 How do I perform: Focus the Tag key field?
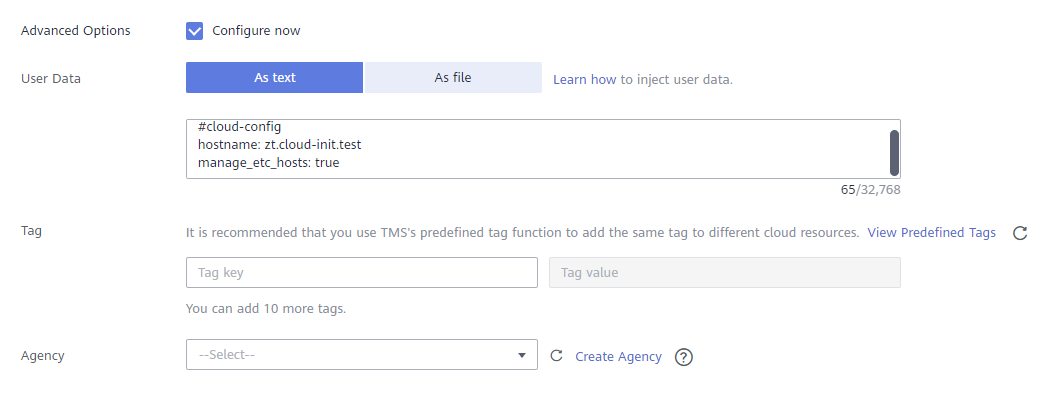point(362,273)
